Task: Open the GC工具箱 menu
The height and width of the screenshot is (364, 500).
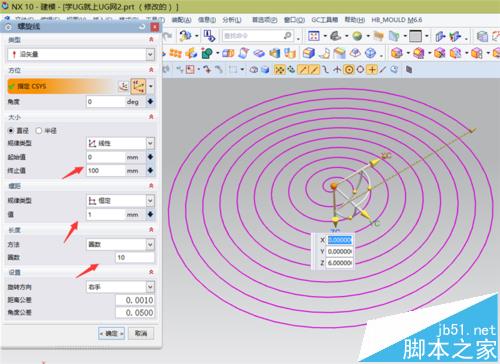Action: [324, 20]
